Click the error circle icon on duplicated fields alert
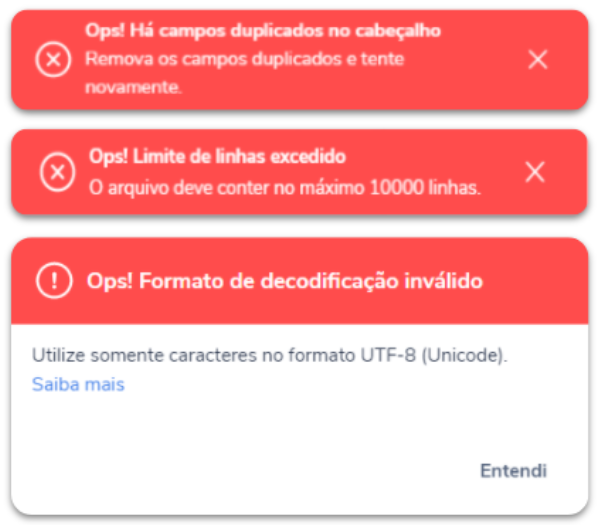 [53, 59]
